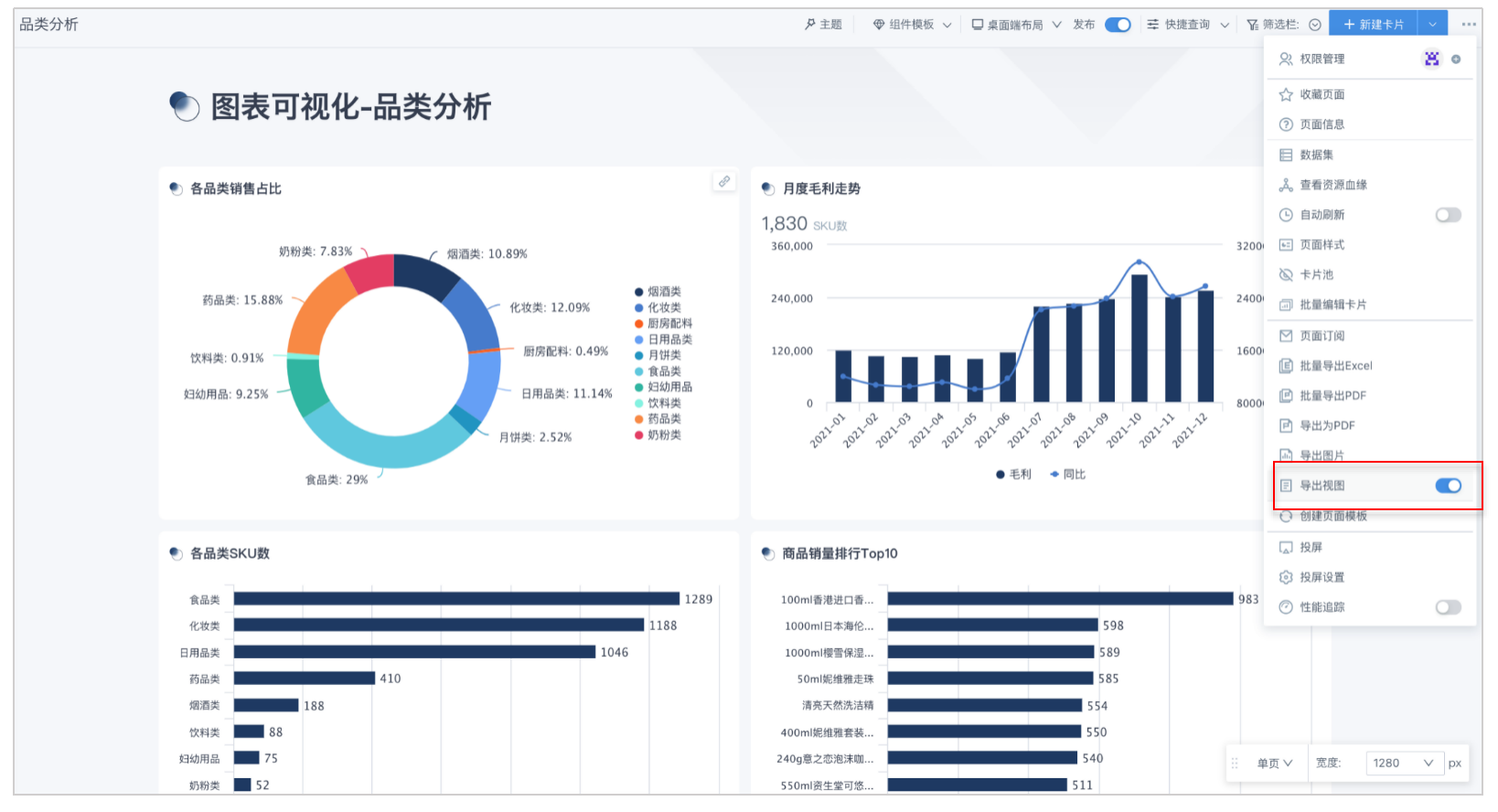The image size is (1498, 812).
Task: Click the 新建卡片 button
Action: tap(1374, 25)
